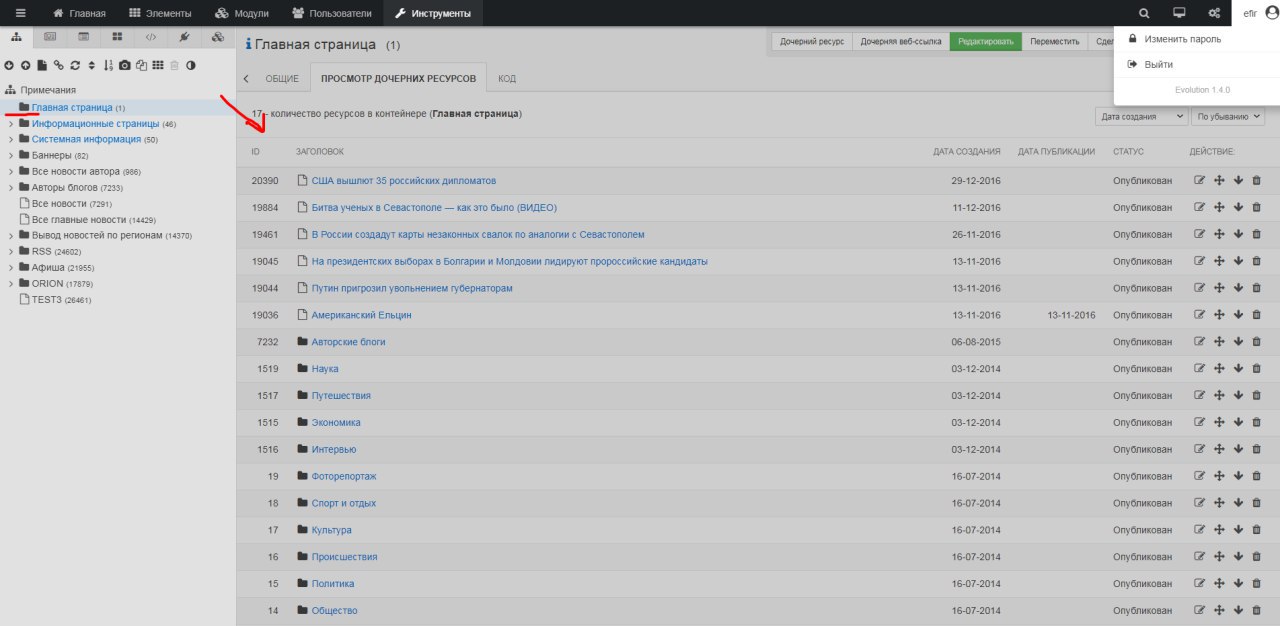Open the Элементы top menu

click(x=160, y=13)
